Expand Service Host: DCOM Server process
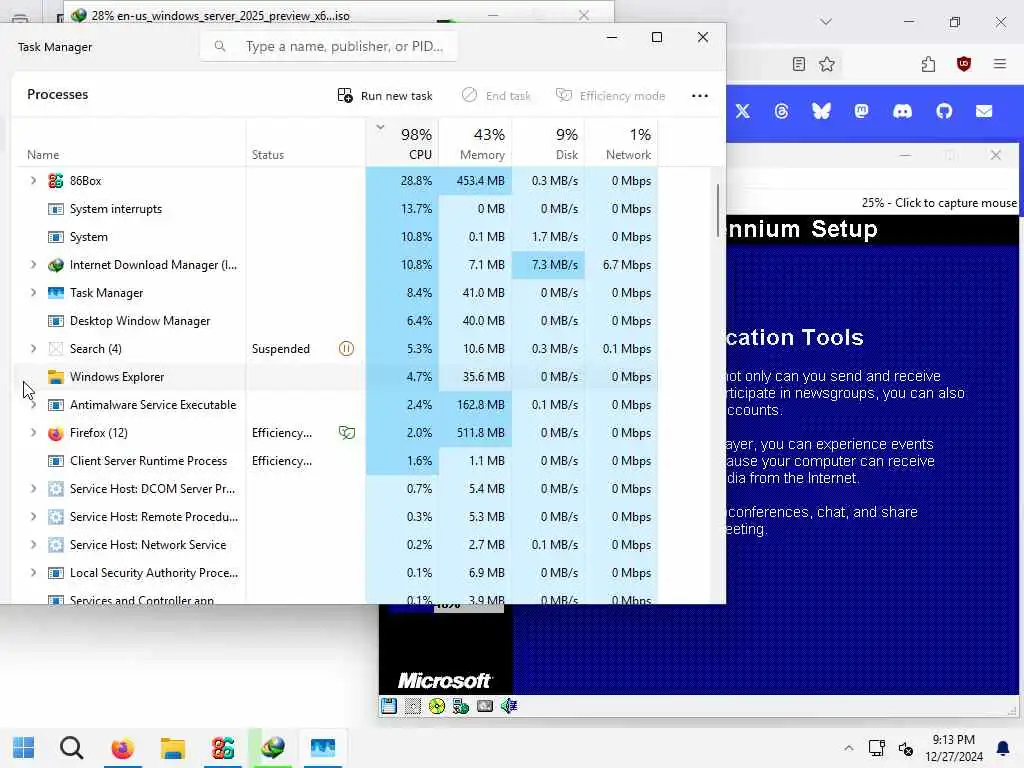 [33, 488]
